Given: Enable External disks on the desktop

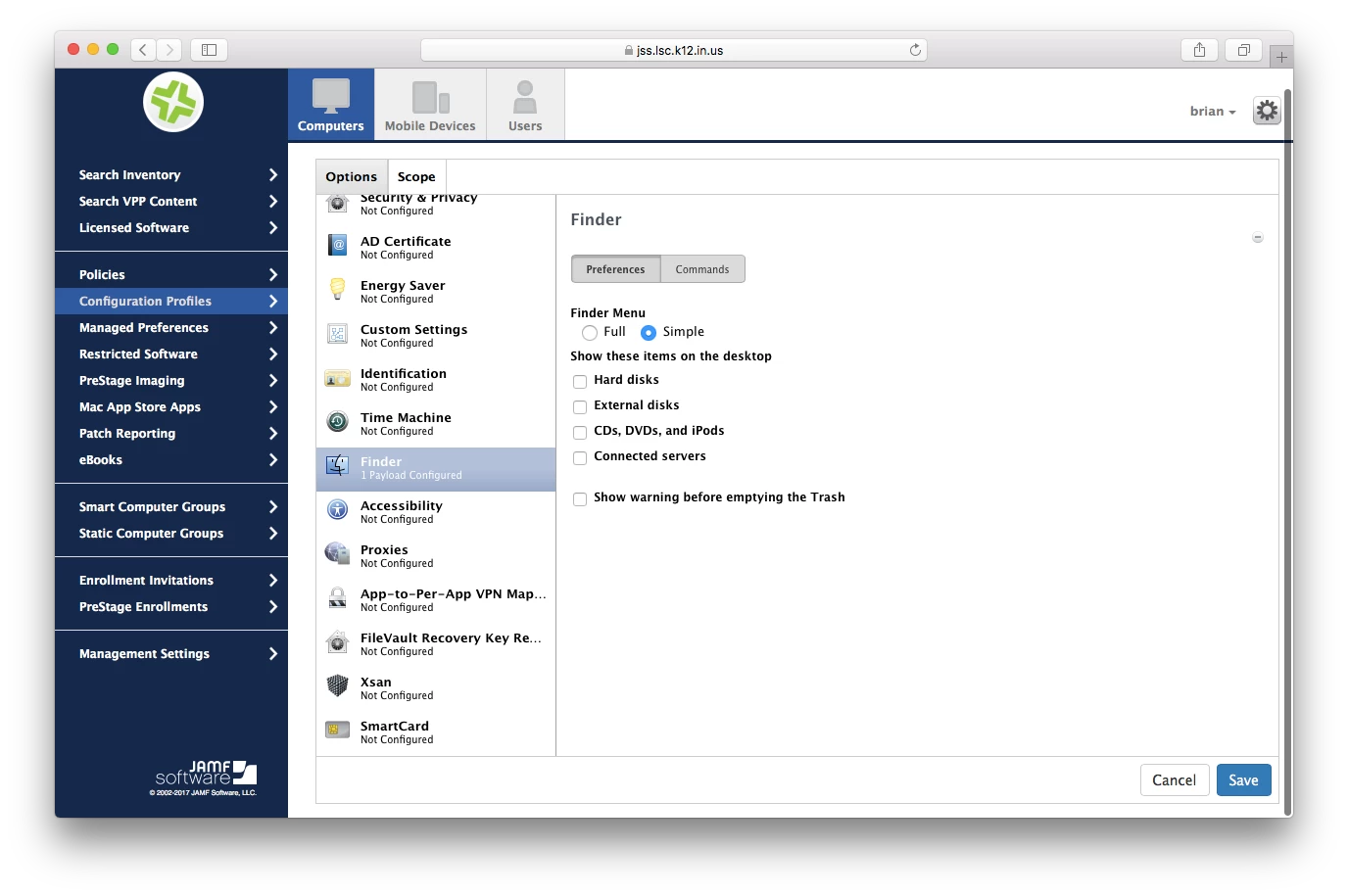Looking at the screenshot, I should click(x=580, y=407).
